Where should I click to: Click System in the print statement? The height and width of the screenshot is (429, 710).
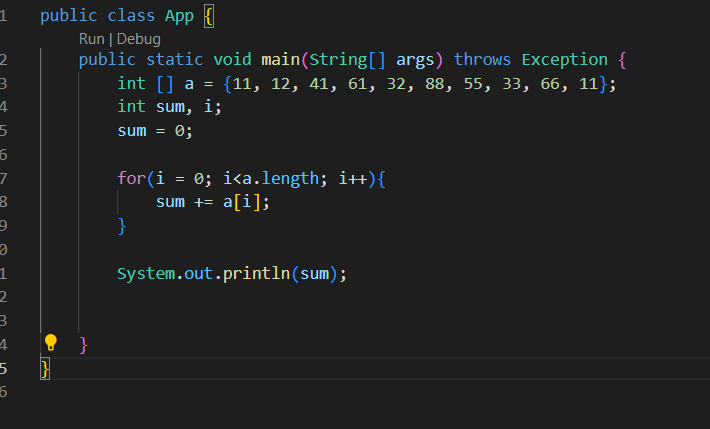click(146, 274)
